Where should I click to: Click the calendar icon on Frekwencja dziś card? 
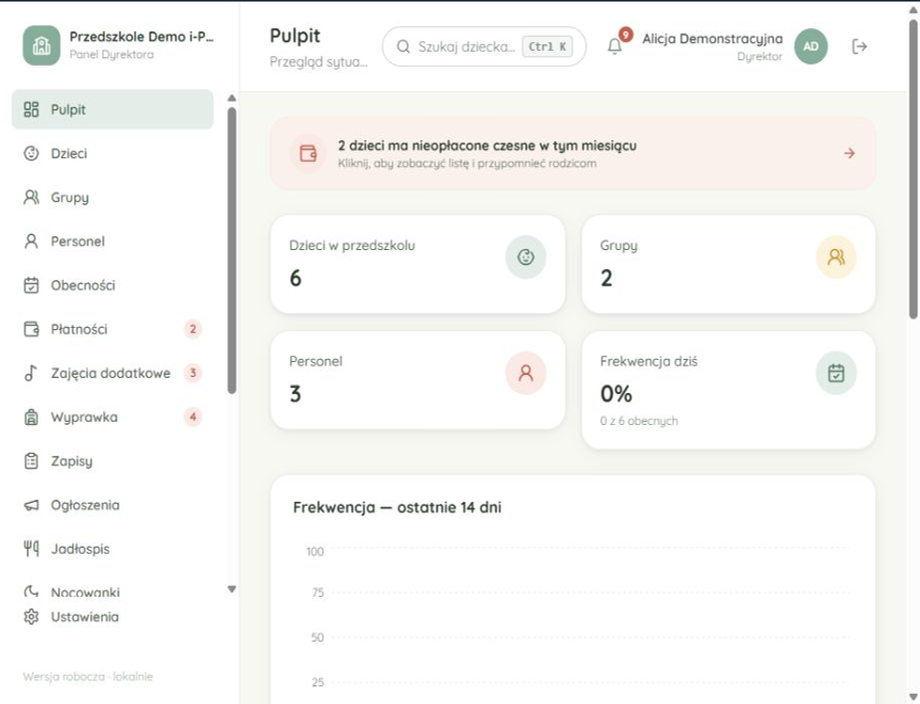(x=836, y=373)
